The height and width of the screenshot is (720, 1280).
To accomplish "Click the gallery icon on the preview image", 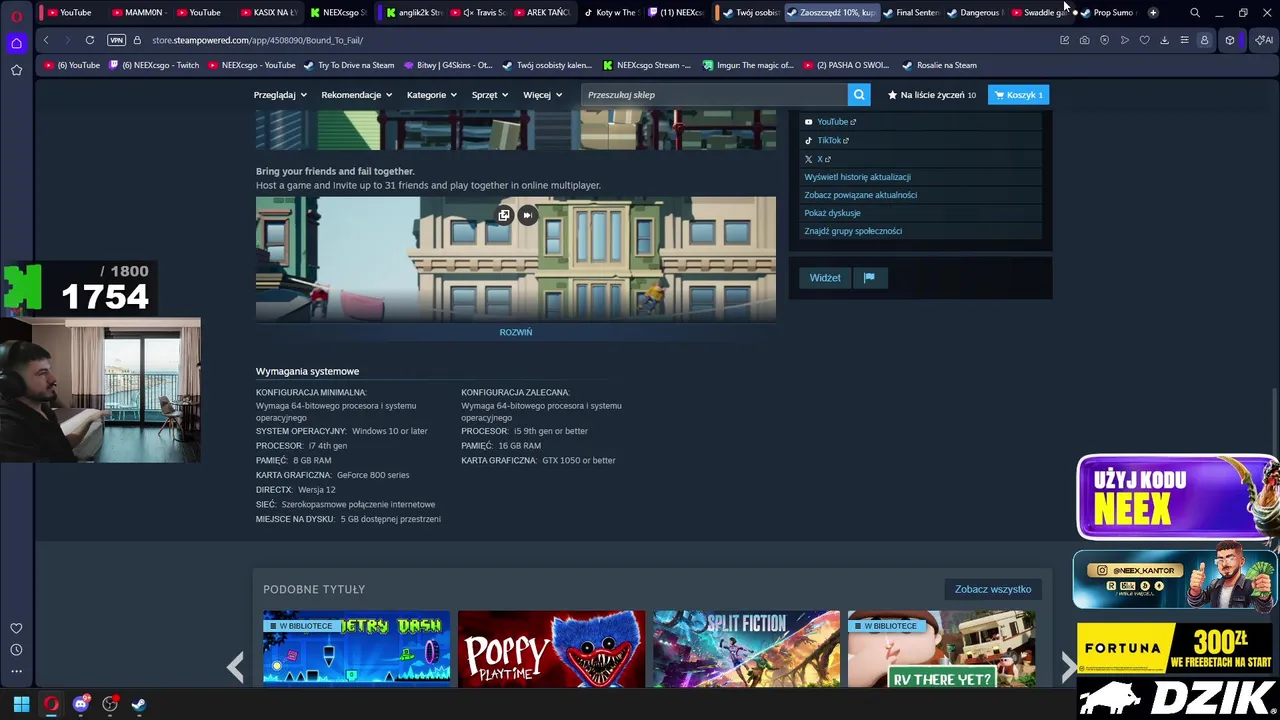I will click(504, 215).
